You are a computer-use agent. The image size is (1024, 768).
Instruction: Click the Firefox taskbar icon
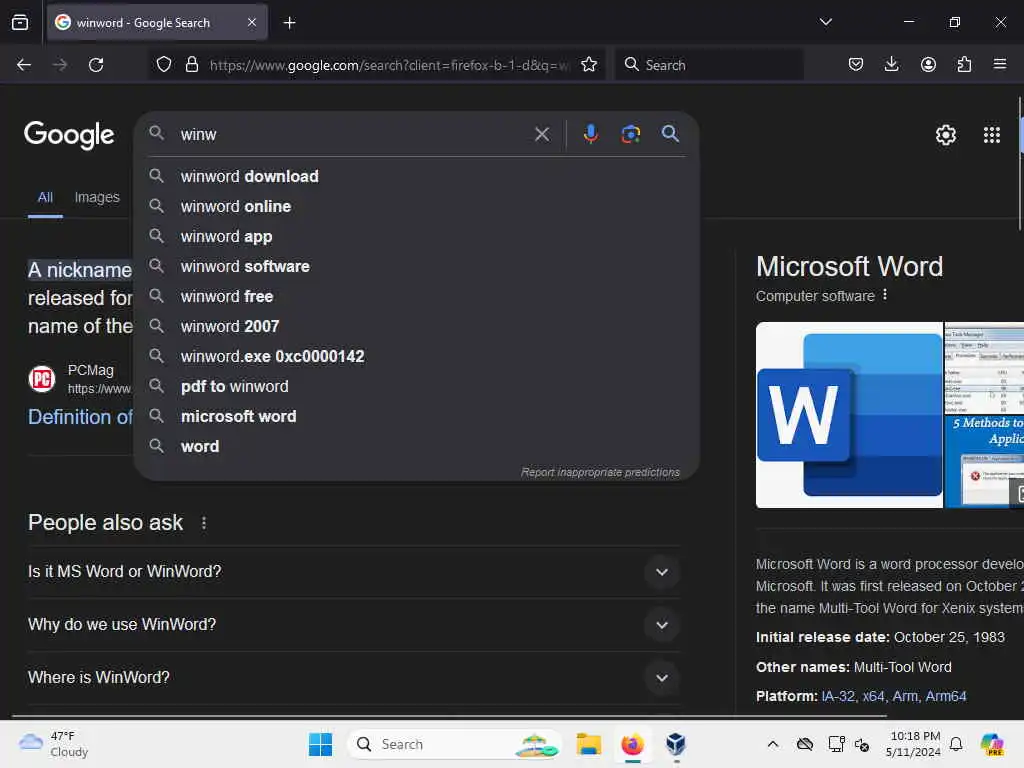click(632, 744)
